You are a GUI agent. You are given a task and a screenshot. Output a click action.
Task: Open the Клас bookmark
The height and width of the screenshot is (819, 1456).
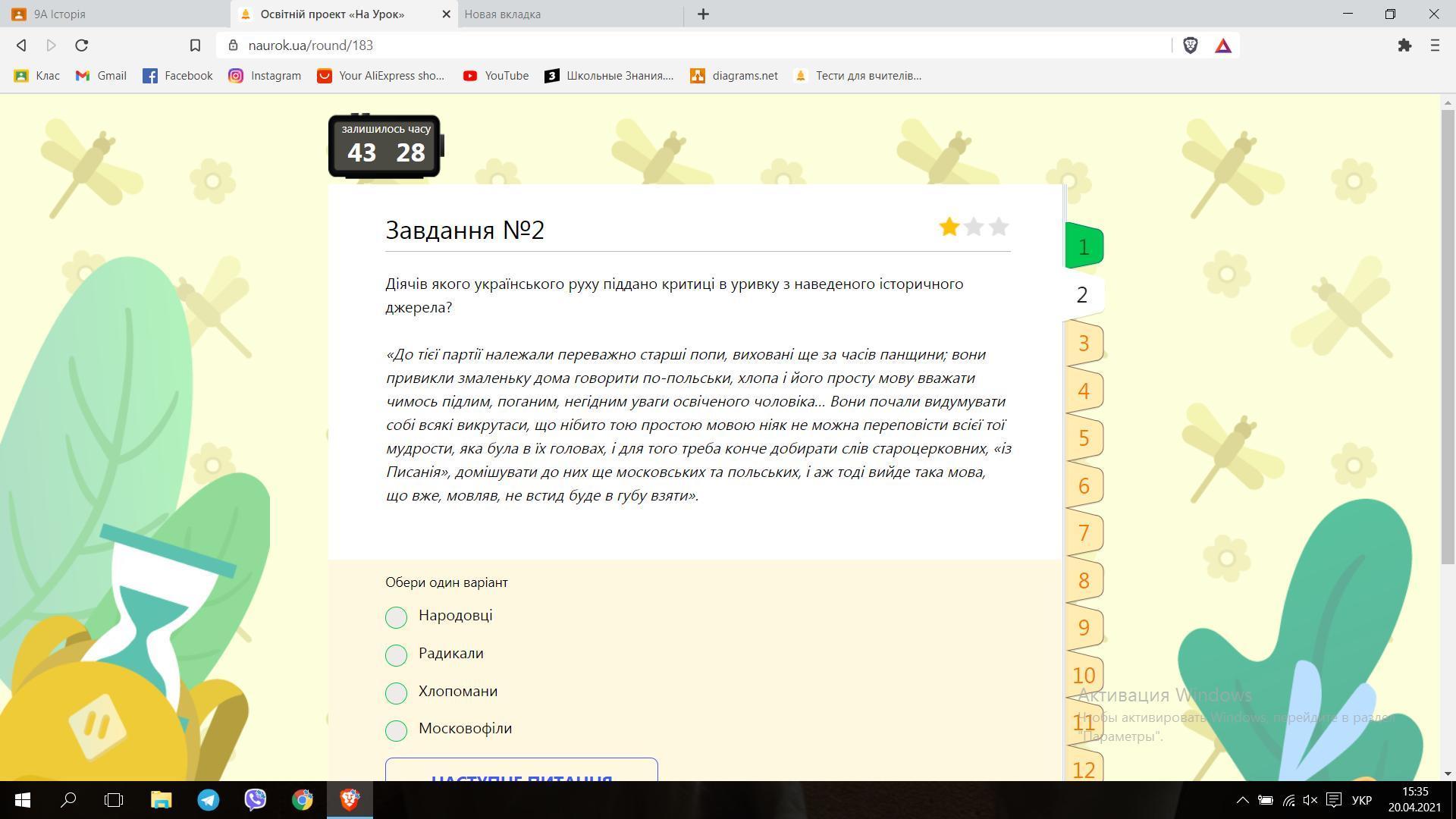pyautogui.click(x=37, y=76)
